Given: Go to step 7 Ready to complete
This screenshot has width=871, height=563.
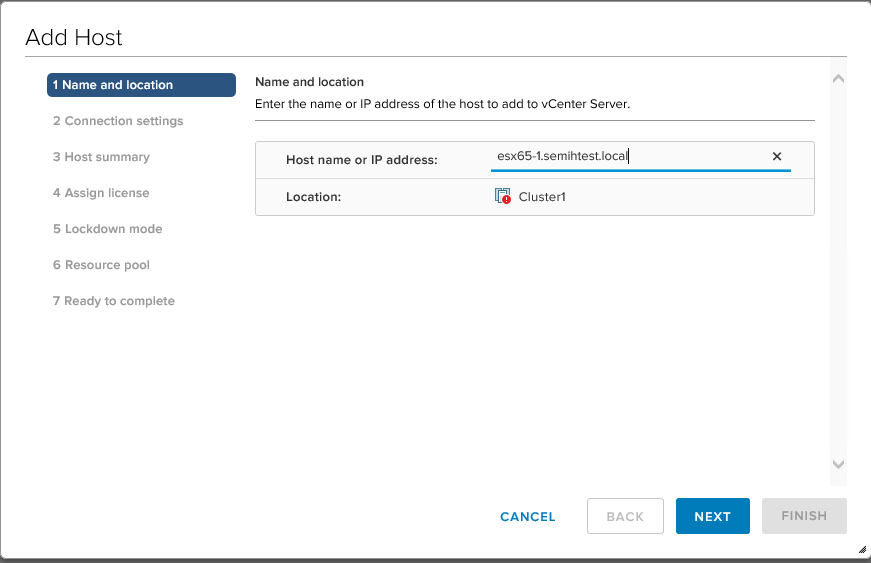Looking at the screenshot, I should coord(114,301).
